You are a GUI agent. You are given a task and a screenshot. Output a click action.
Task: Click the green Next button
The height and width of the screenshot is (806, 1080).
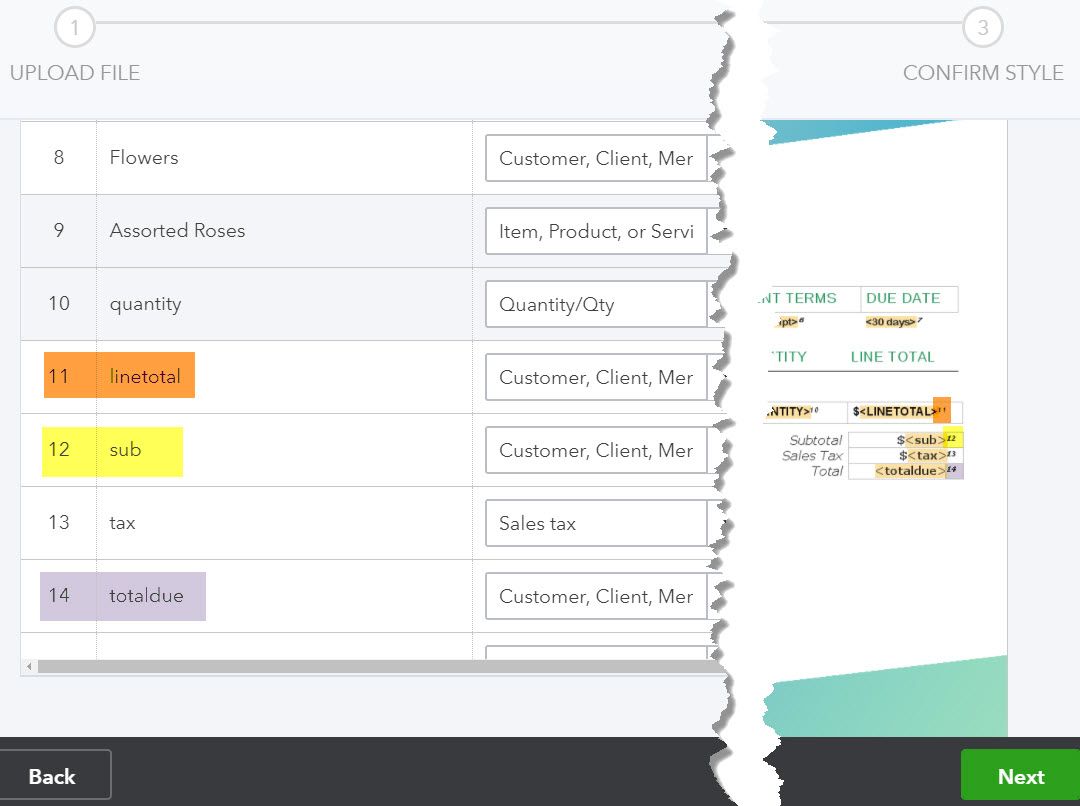pos(1021,776)
